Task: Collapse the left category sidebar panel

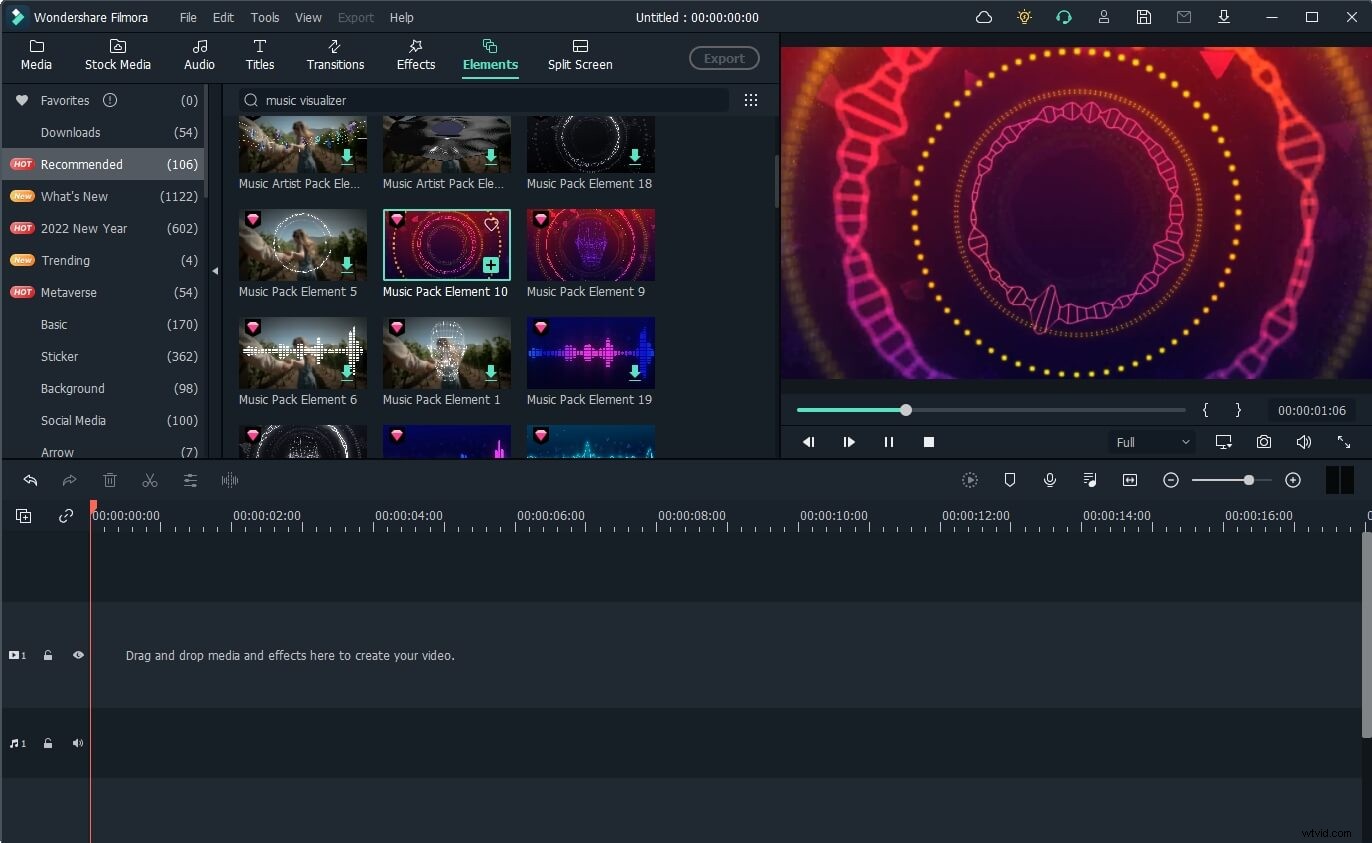Action: coord(215,271)
